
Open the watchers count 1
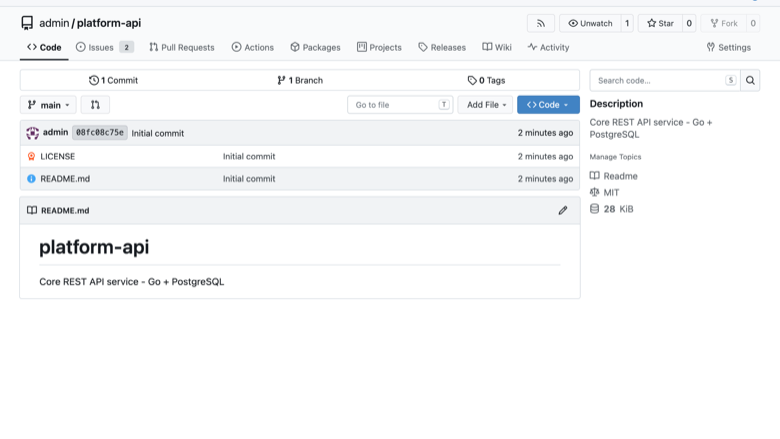(627, 23)
